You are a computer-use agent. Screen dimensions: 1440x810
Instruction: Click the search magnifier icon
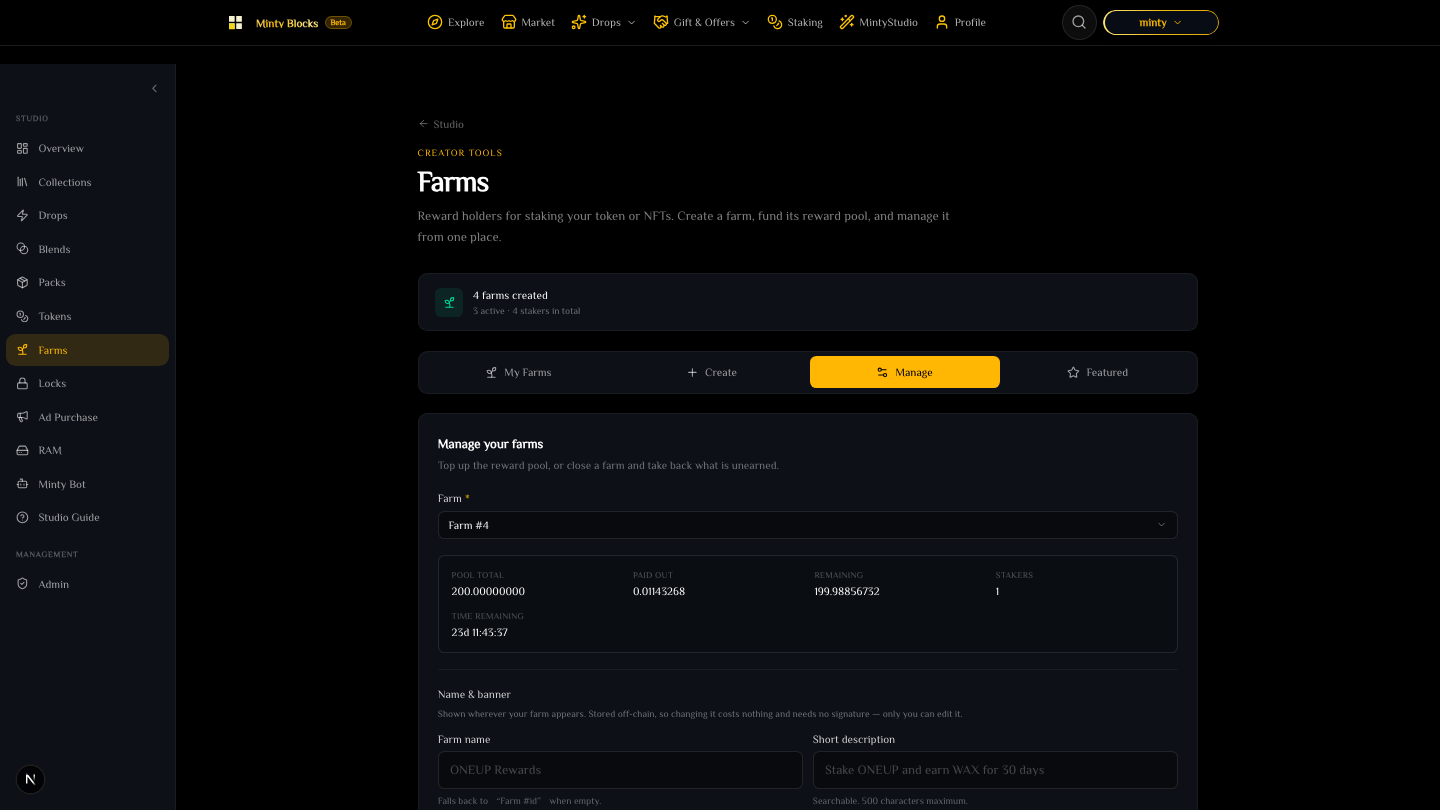tap(1079, 22)
